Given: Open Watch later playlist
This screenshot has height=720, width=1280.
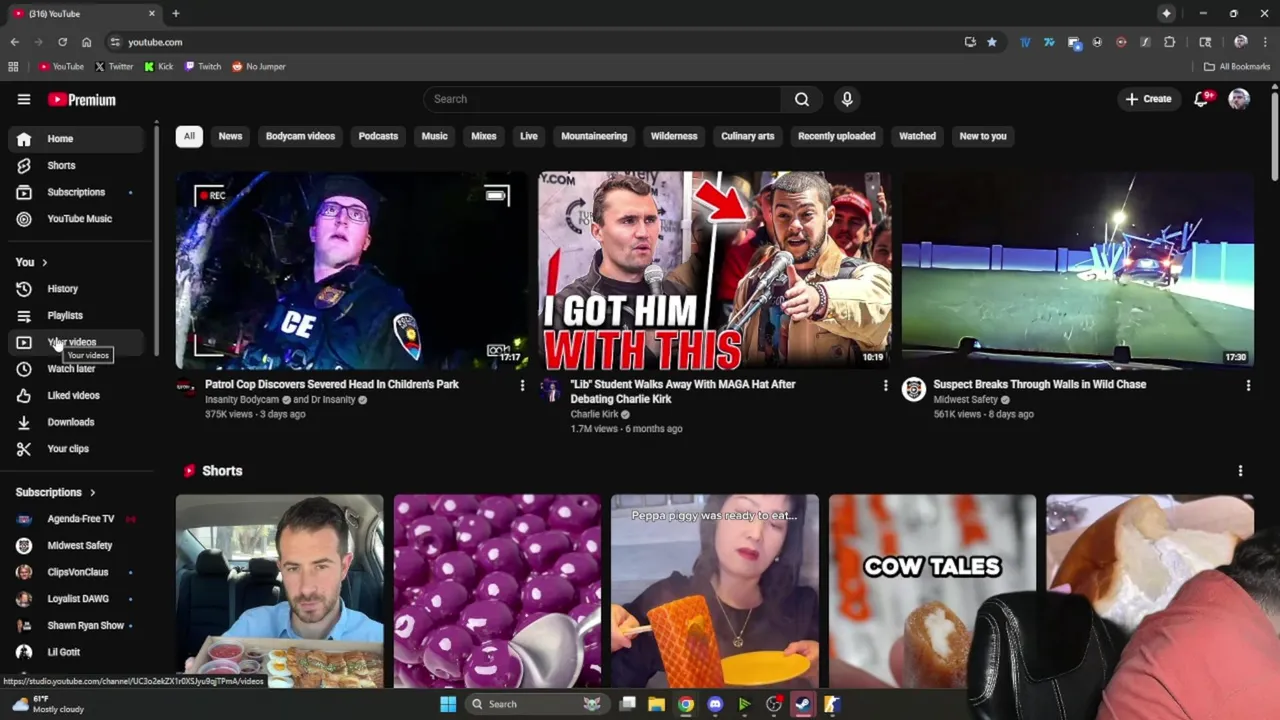Looking at the screenshot, I should coord(76,369).
